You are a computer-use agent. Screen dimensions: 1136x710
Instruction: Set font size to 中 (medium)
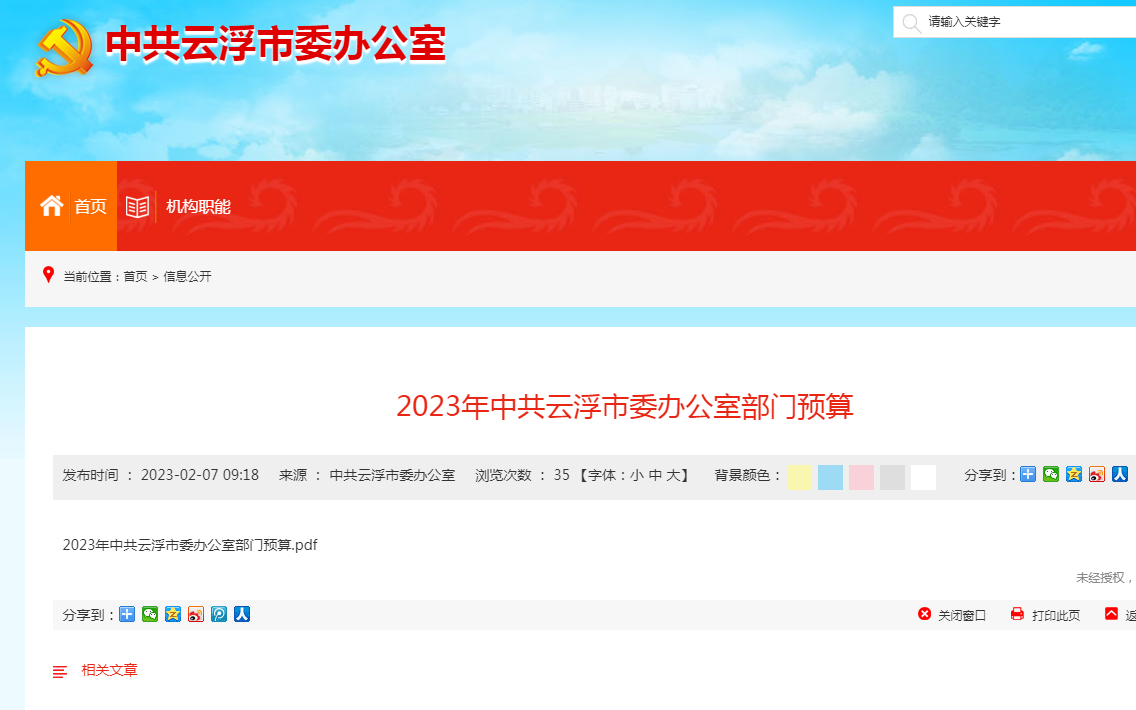655,476
